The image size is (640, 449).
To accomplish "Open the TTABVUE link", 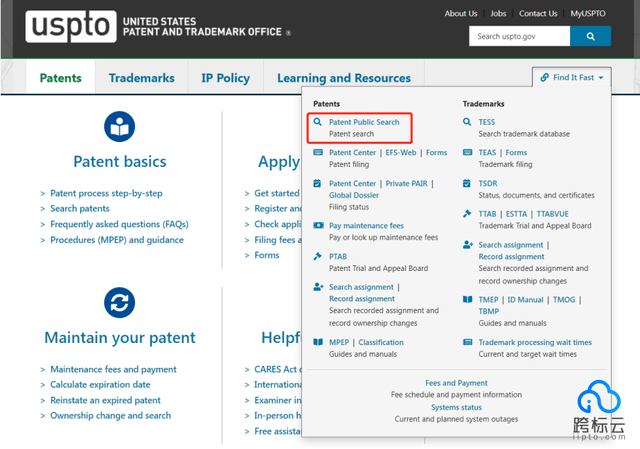I will (553, 214).
